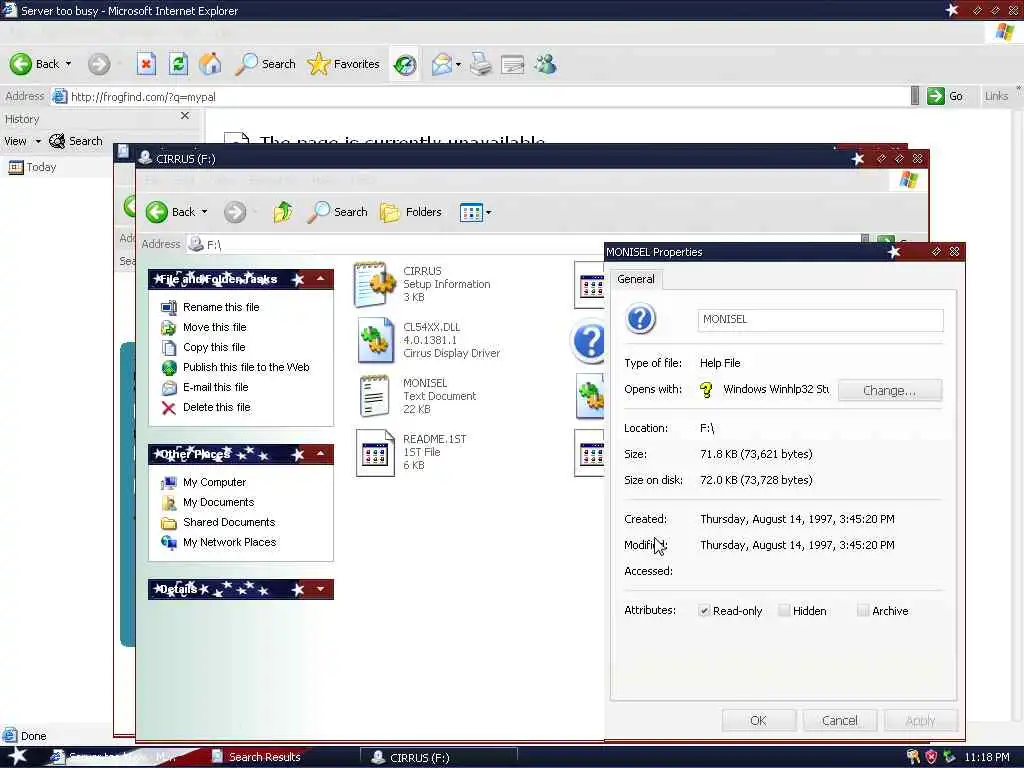Toggle Folders pane in CIRRUS window
The height and width of the screenshot is (768, 1024).
pyautogui.click(x=411, y=212)
